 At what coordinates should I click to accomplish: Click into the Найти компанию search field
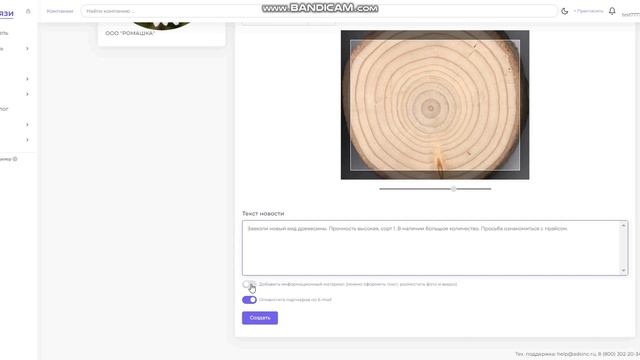click(x=319, y=11)
